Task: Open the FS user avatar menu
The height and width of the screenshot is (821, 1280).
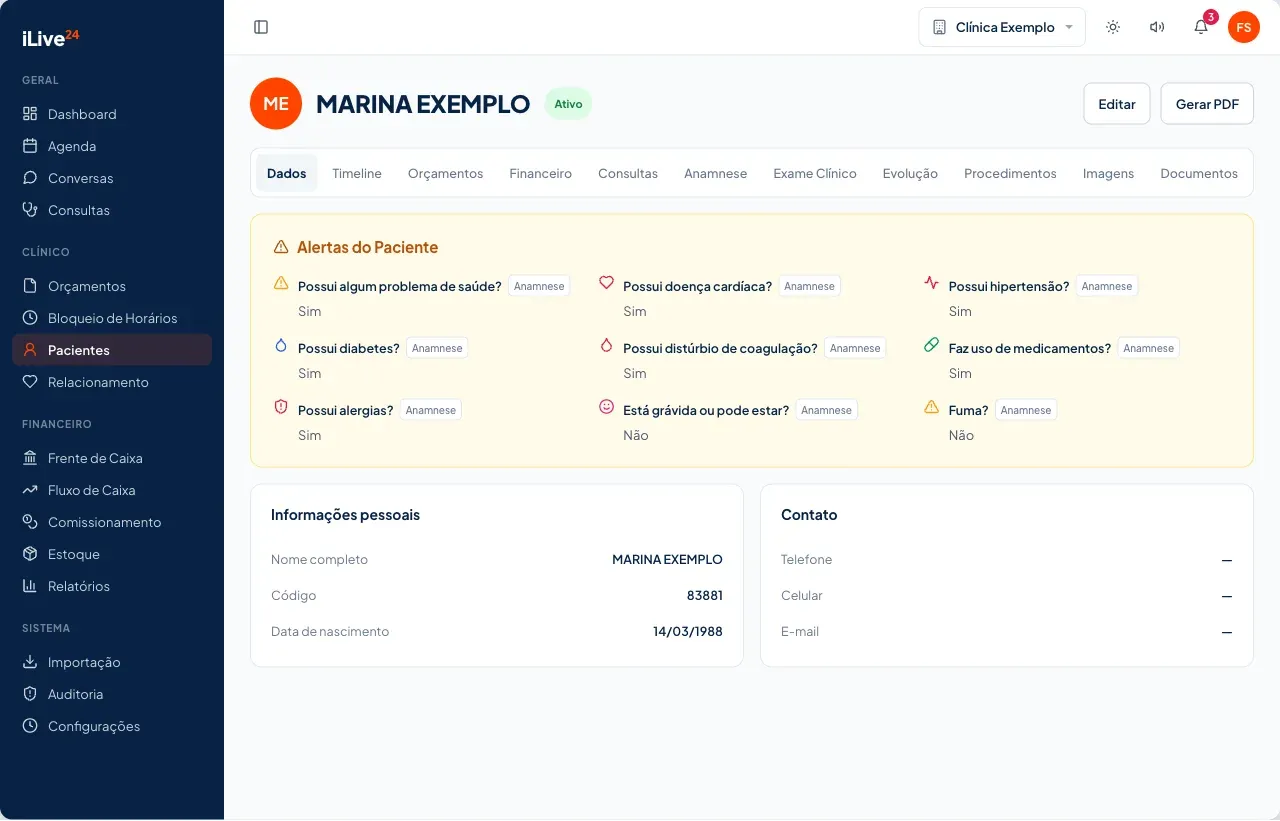Action: (1244, 27)
